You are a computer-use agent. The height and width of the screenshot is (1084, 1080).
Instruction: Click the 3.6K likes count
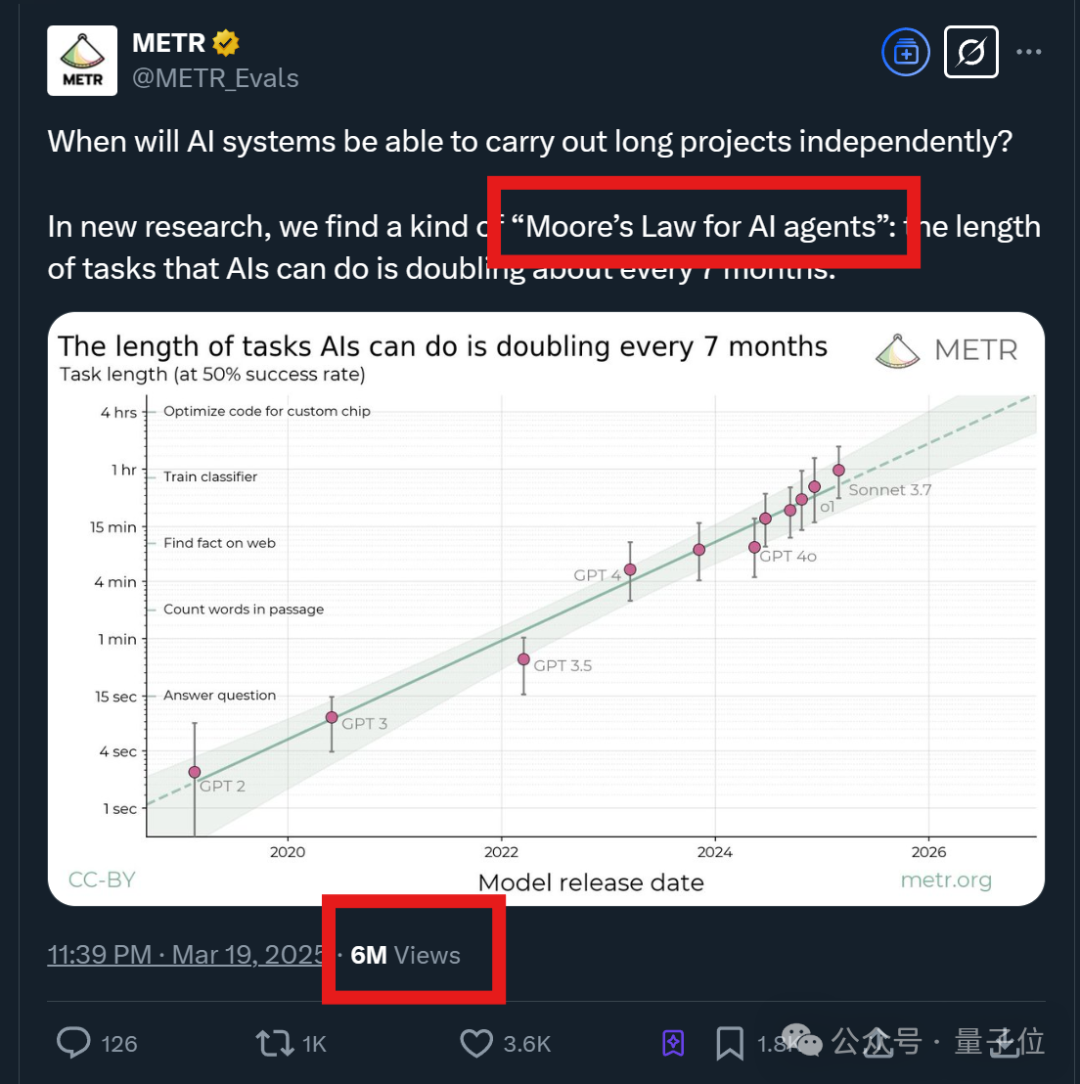tap(527, 1043)
